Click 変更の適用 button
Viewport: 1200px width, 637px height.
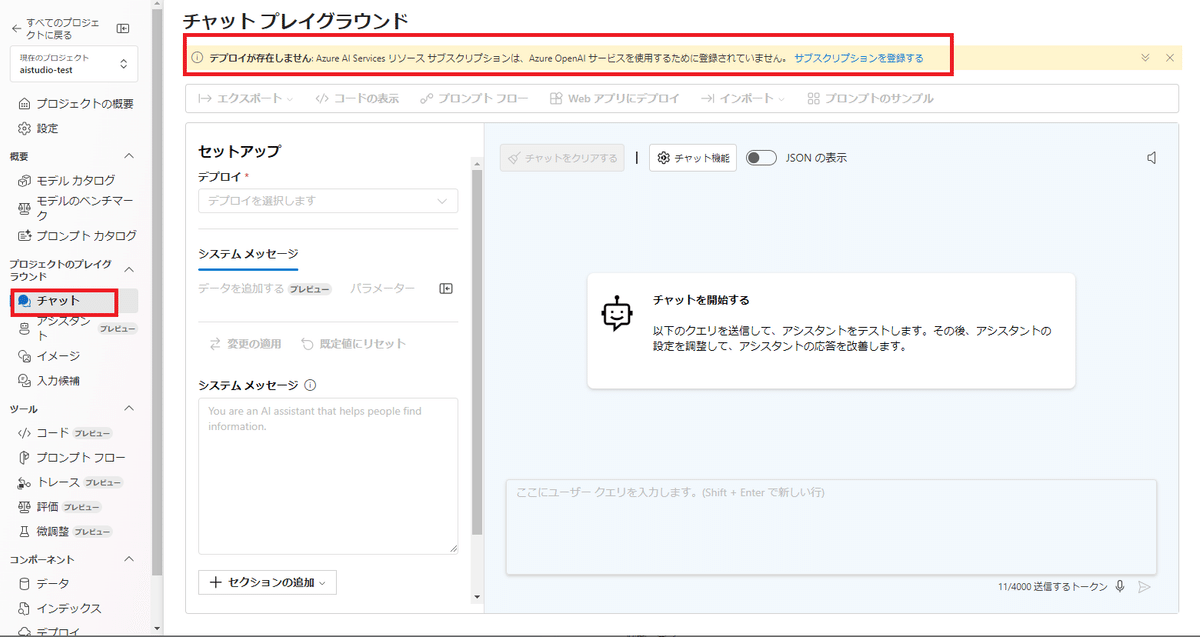pyautogui.click(x=245, y=344)
